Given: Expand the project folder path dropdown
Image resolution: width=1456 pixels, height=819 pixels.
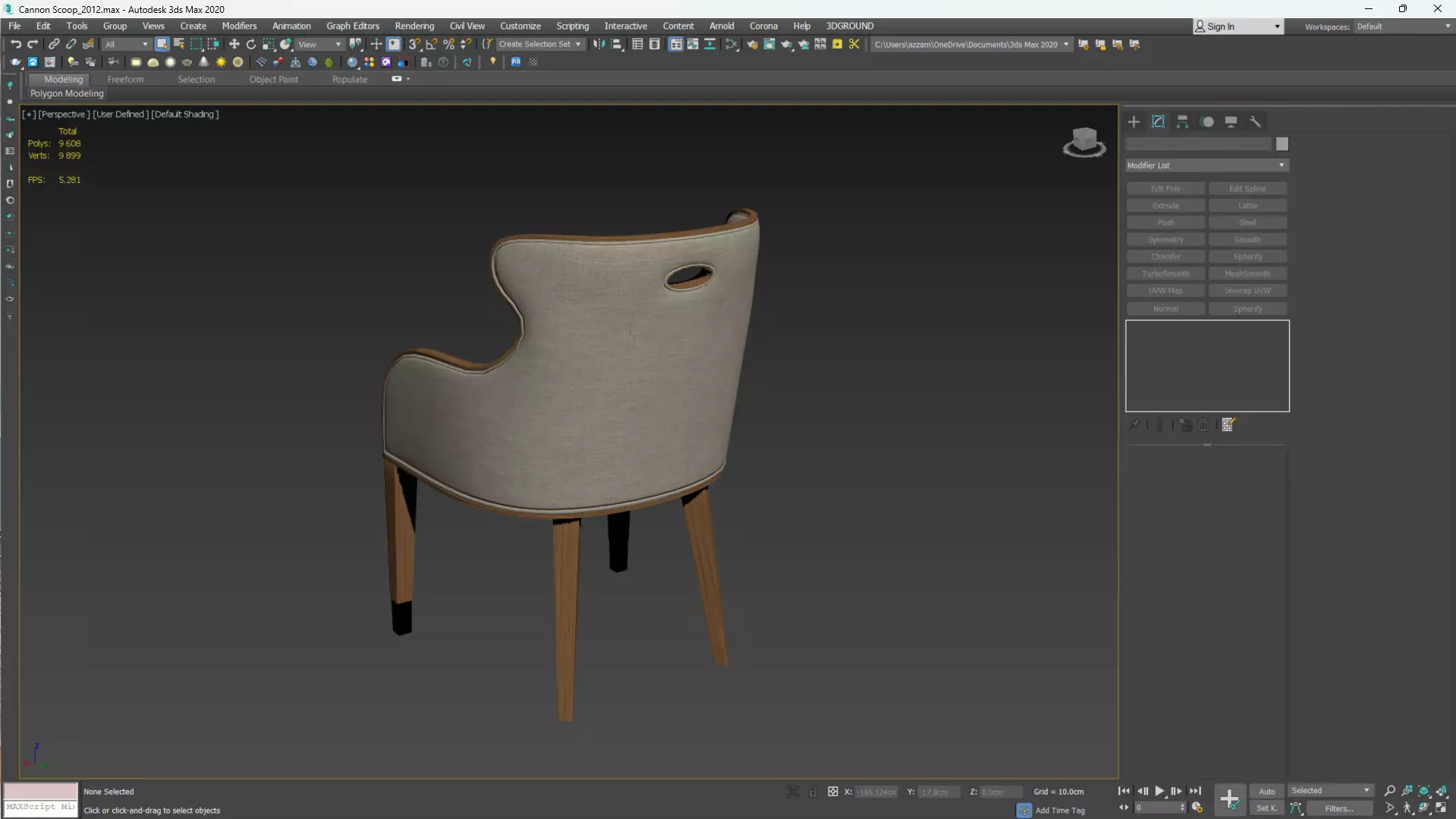Looking at the screenshot, I should [x=1066, y=44].
